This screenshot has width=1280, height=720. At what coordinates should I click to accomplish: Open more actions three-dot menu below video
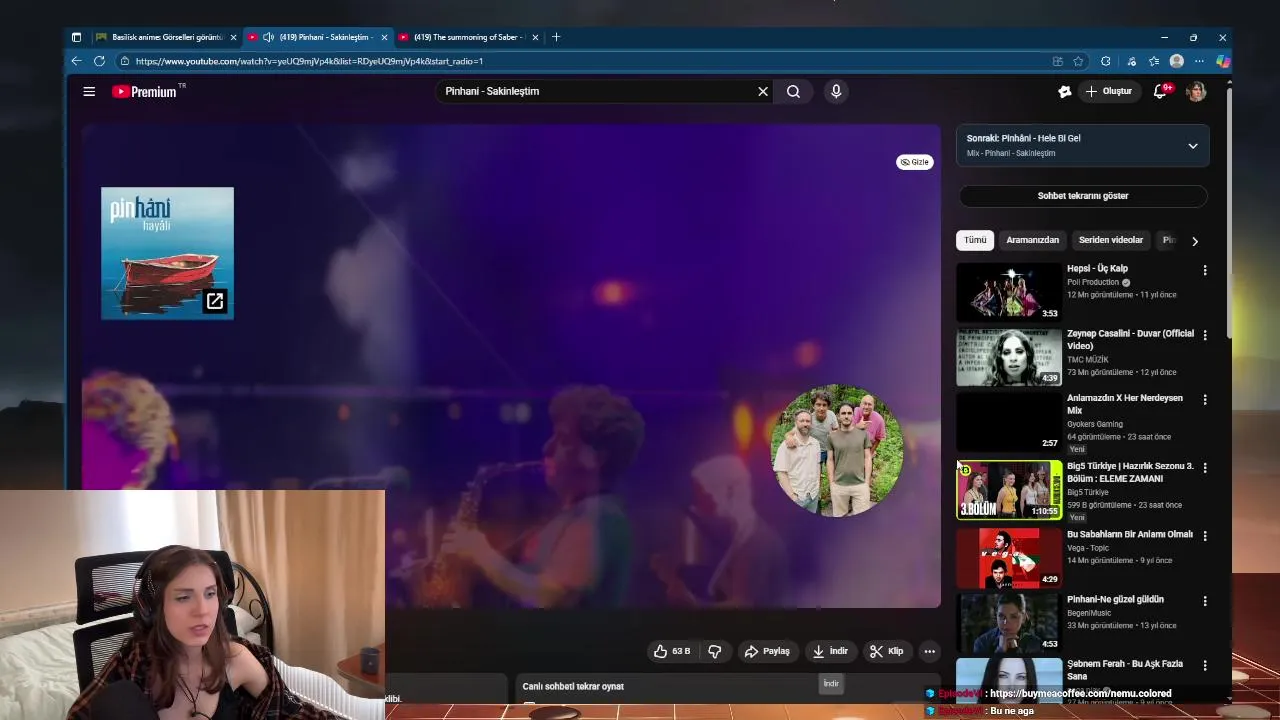pyautogui.click(x=929, y=651)
